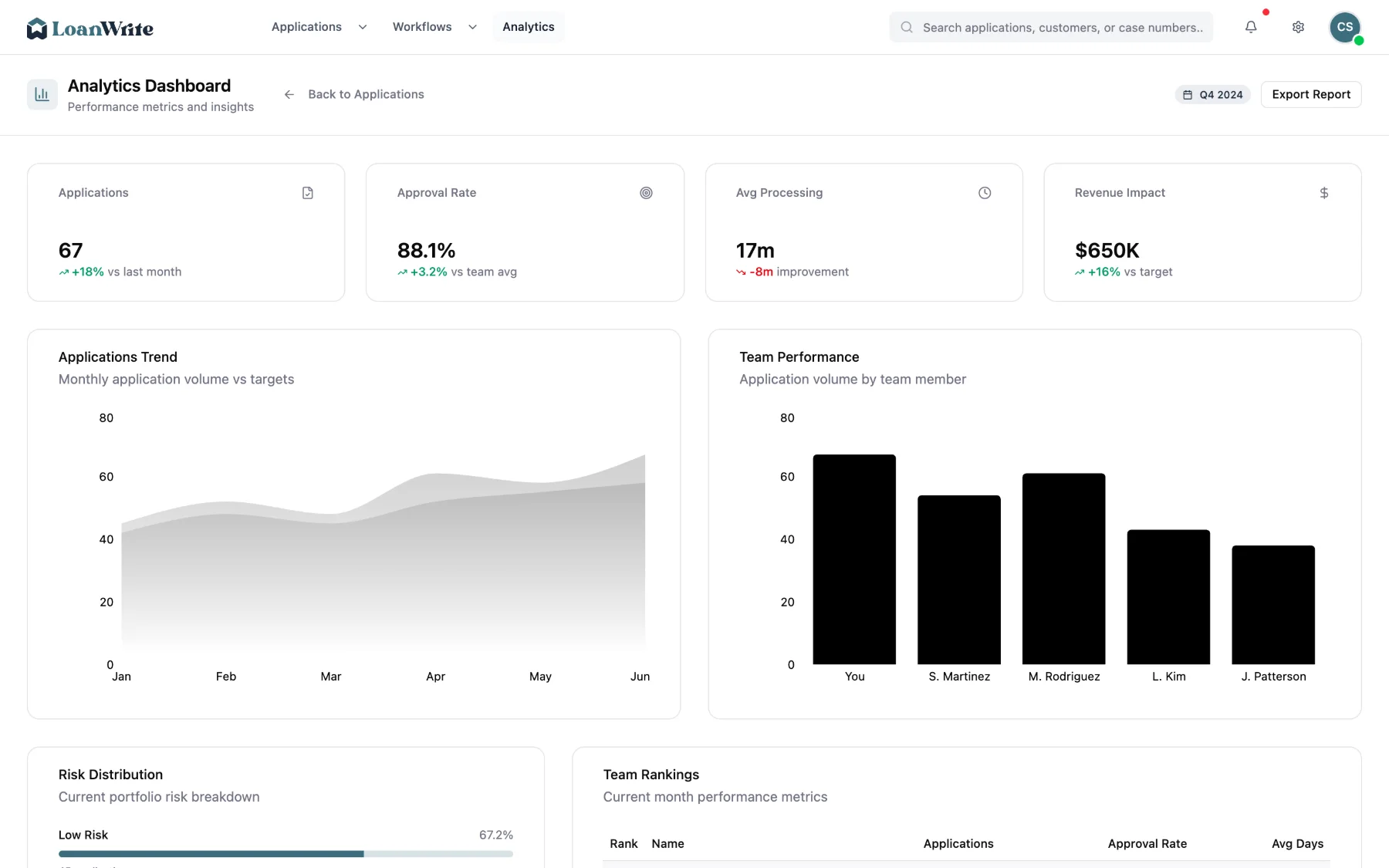Viewport: 1389px width, 868px height.
Task: Click the 88.1% approval rate value
Action: (x=426, y=251)
